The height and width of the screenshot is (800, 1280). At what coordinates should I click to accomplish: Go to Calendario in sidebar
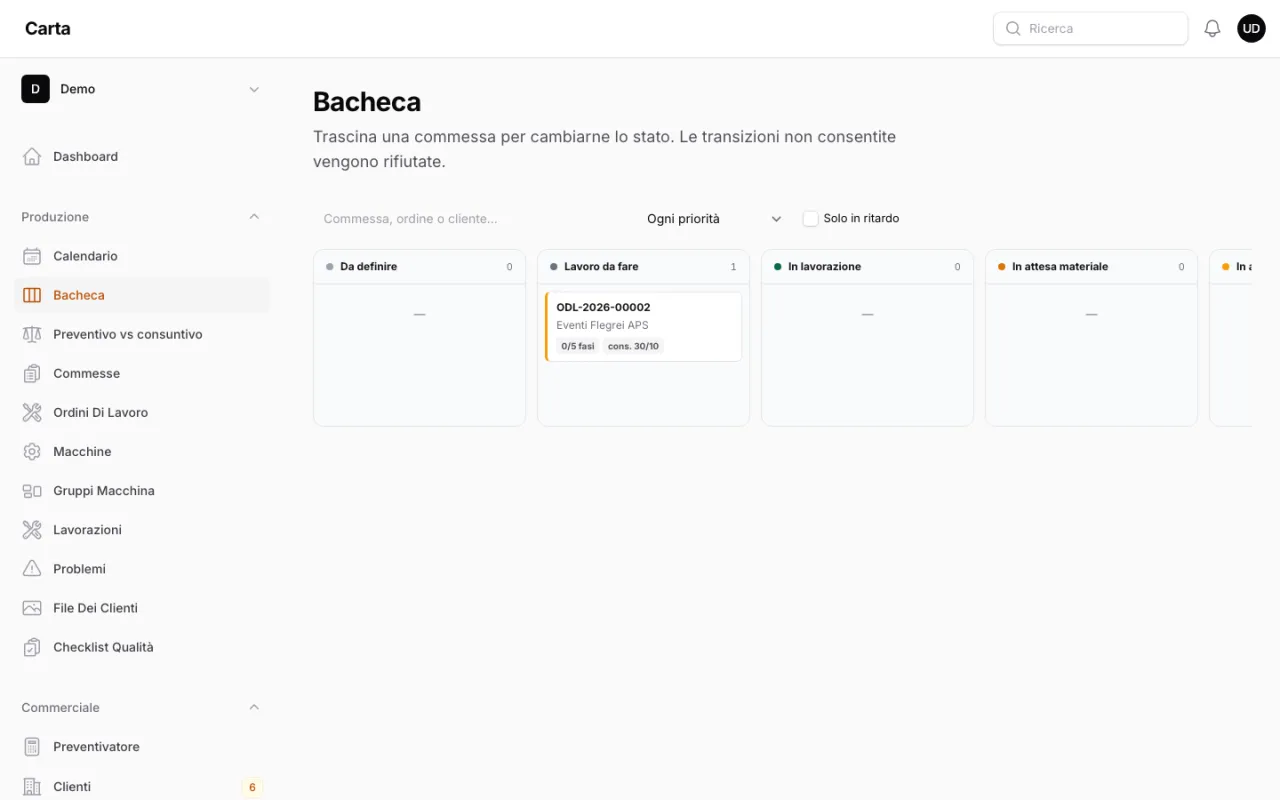(x=141, y=256)
